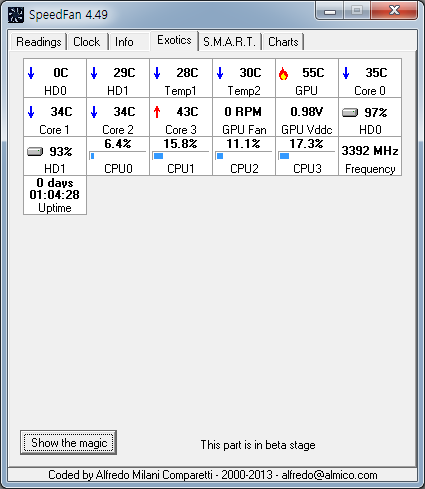Open the Clock tab
This screenshot has width=425, height=489.
coord(87,42)
